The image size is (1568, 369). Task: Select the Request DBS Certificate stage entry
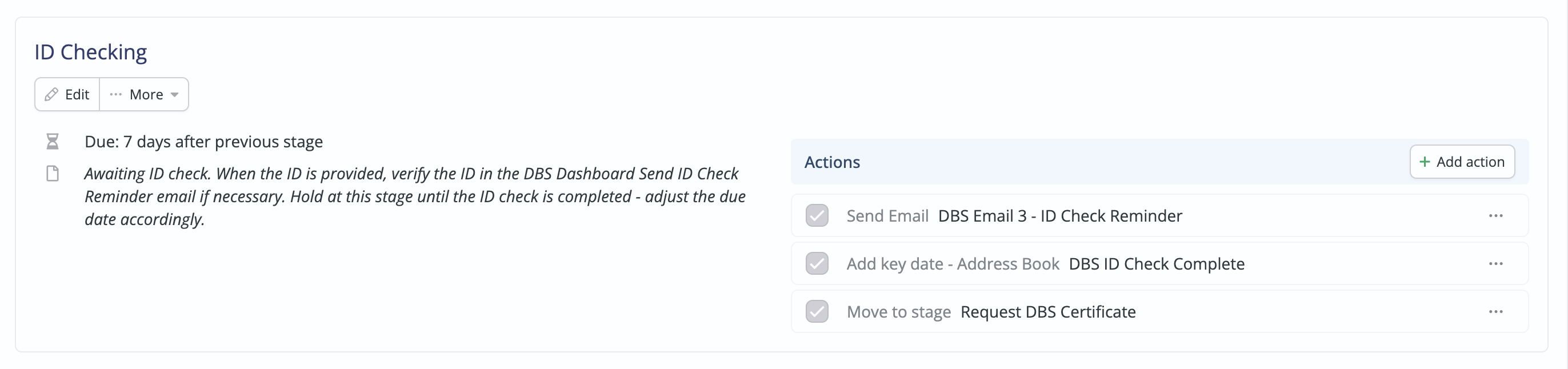[x=1047, y=312]
